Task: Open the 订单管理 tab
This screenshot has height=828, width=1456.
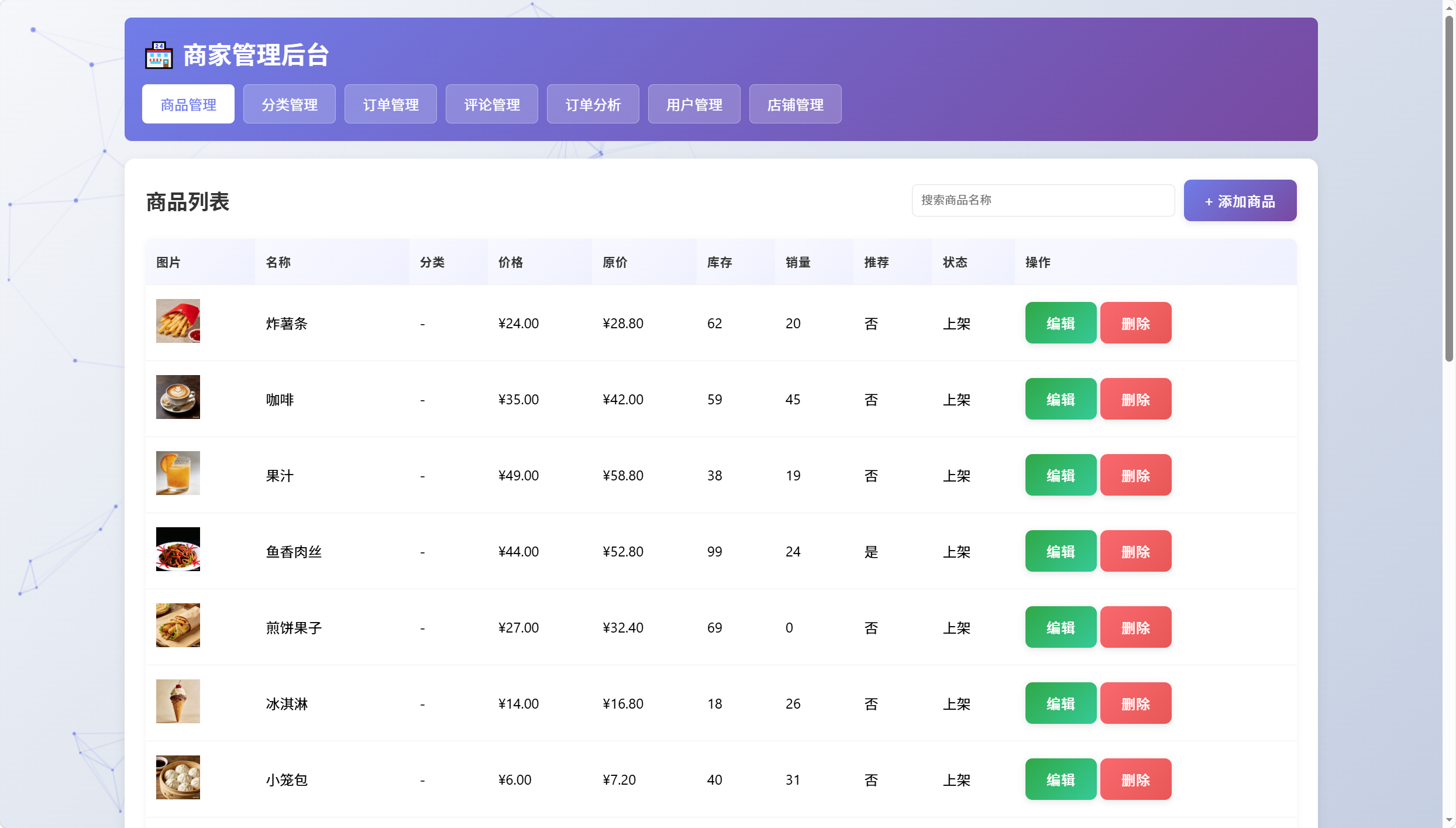Action: (391, 104)
